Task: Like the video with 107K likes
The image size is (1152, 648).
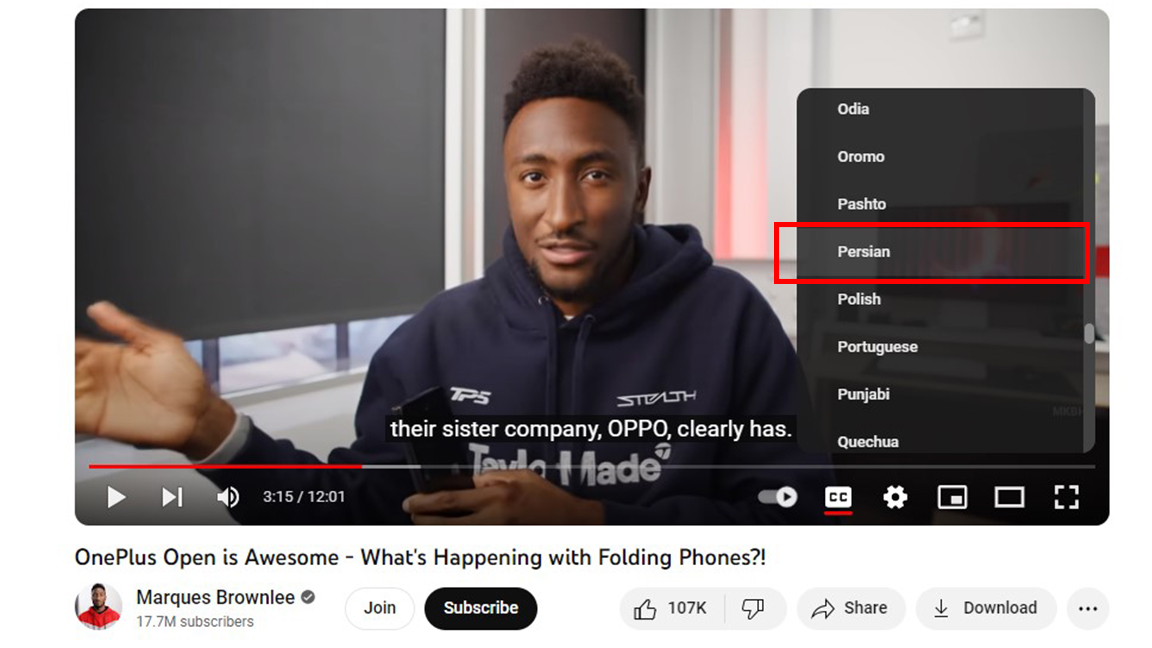Action: (x=672, y=608)
